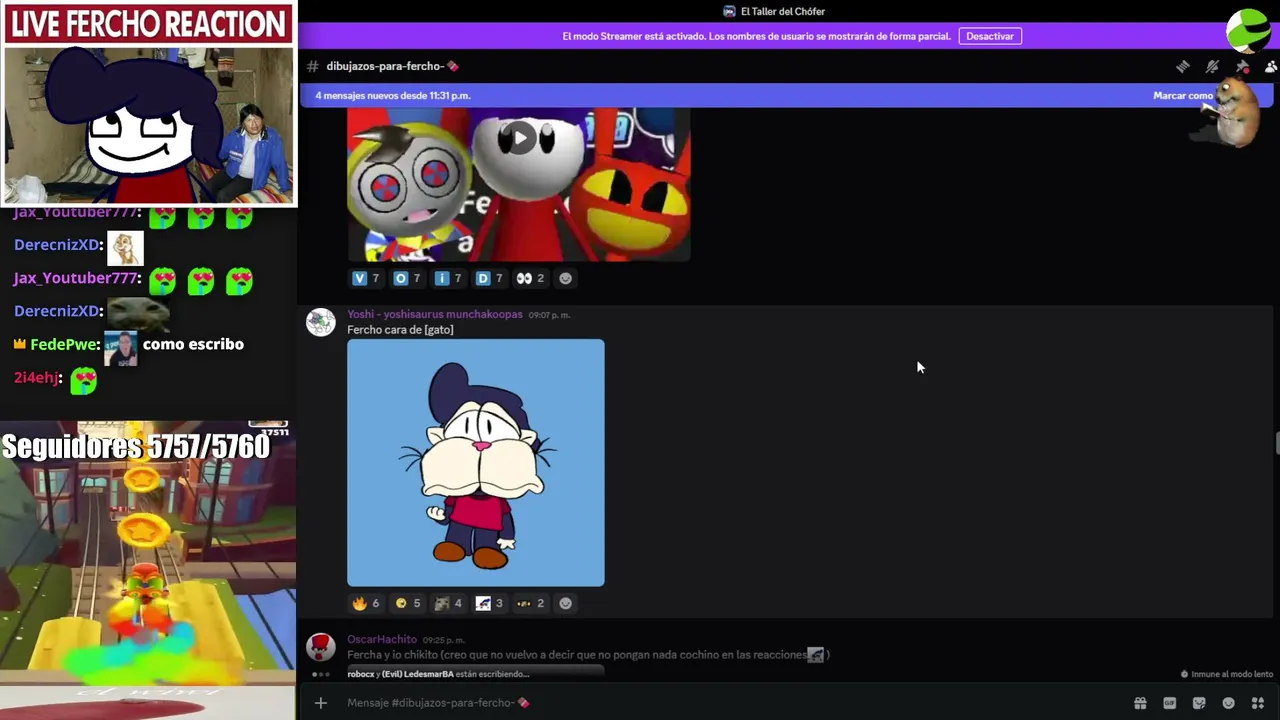
Task: Click the OscarHachito username
Action: point(382,639)
